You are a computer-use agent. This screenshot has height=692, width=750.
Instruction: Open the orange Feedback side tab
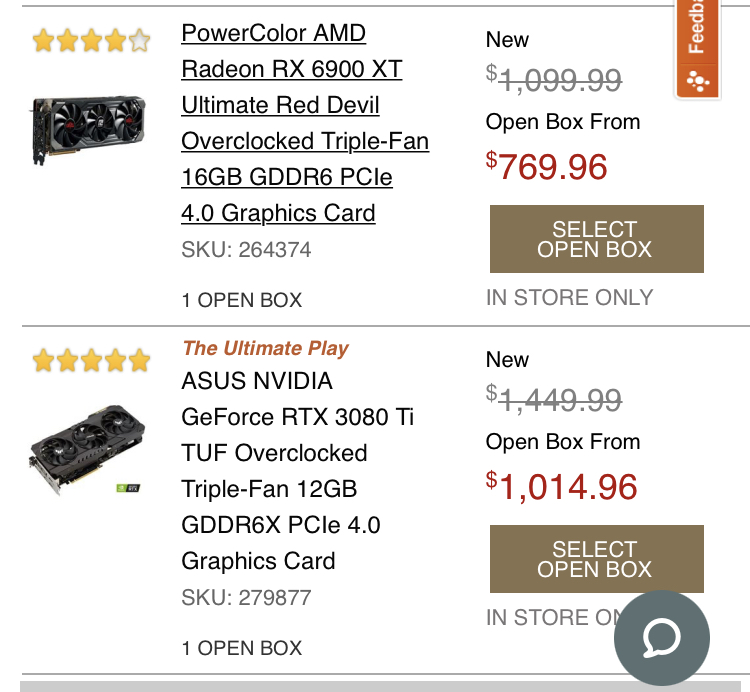(697, 47)
